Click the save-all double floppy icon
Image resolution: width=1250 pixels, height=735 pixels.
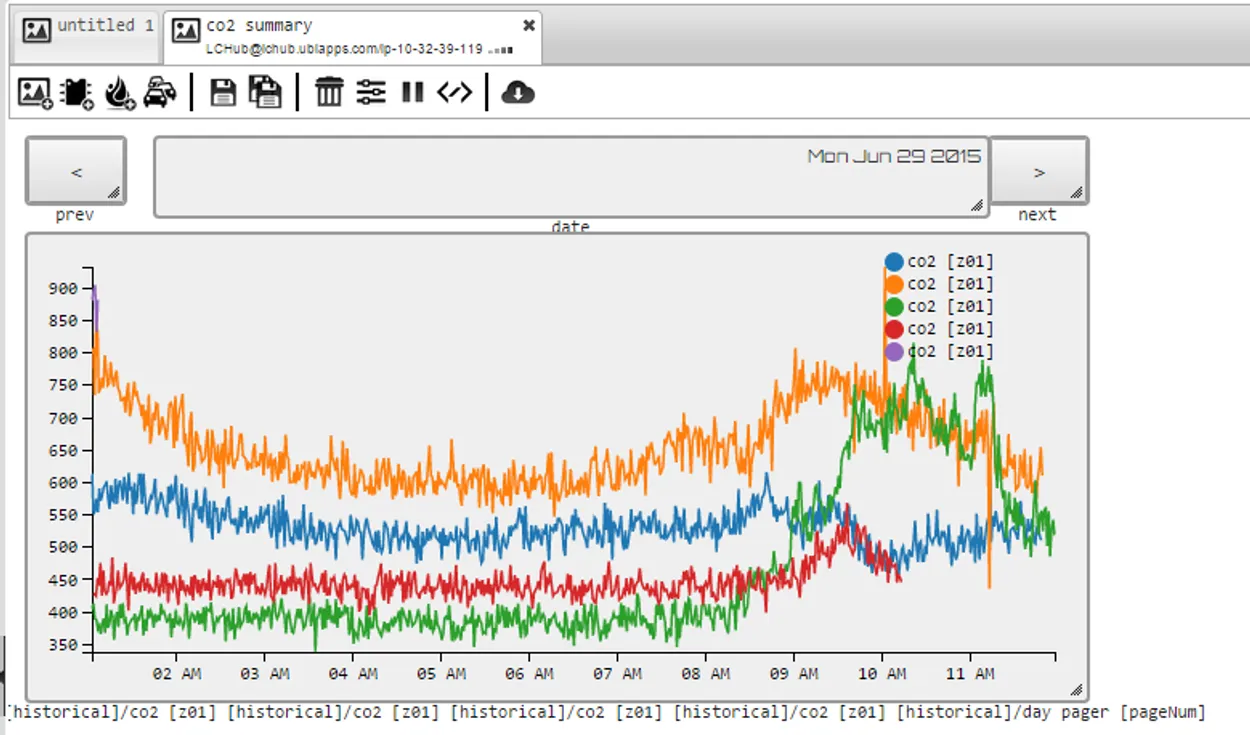pos(265,92)
